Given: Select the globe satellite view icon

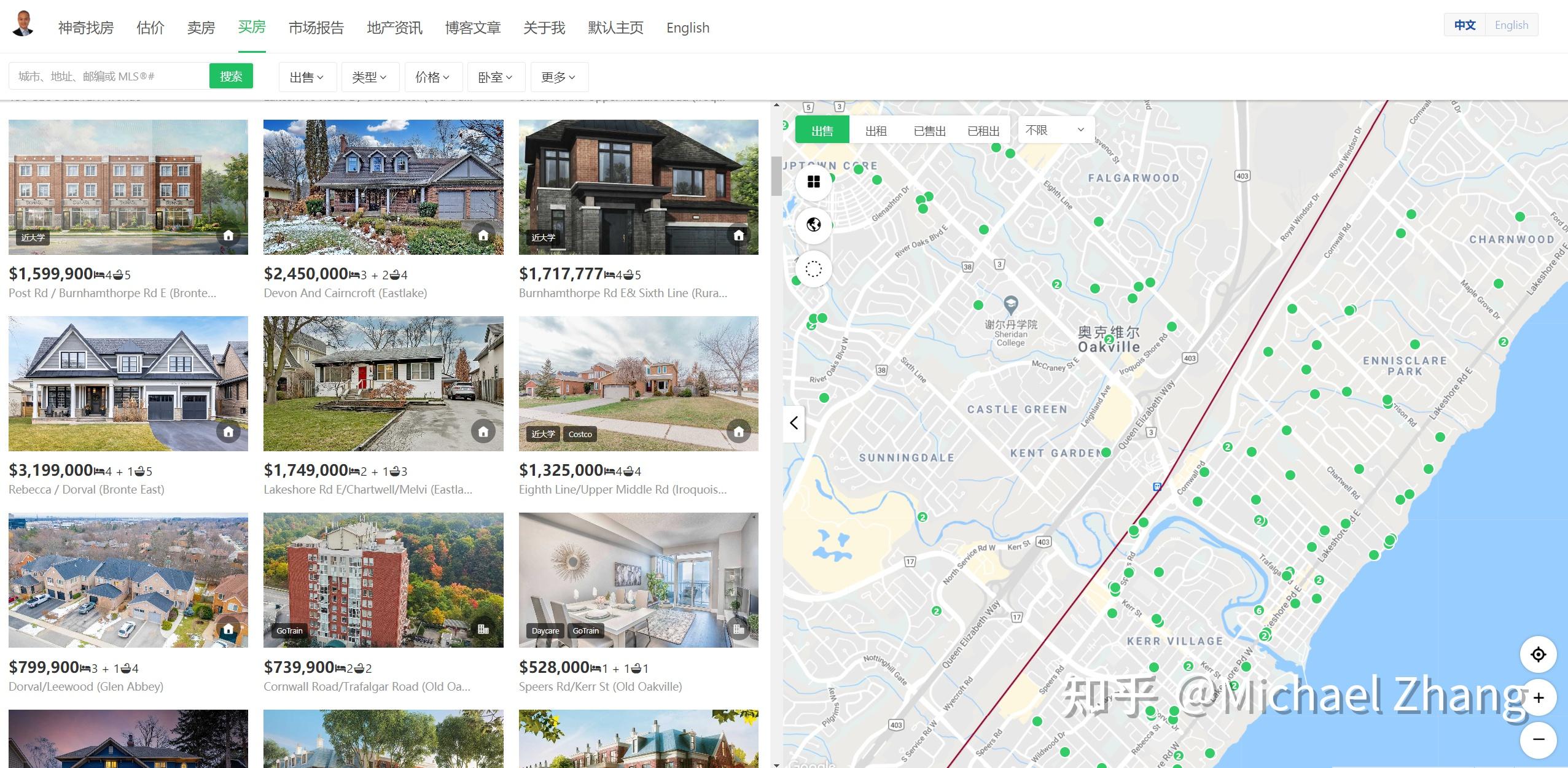Looking at the screenshot, I should tap(813, 225).
